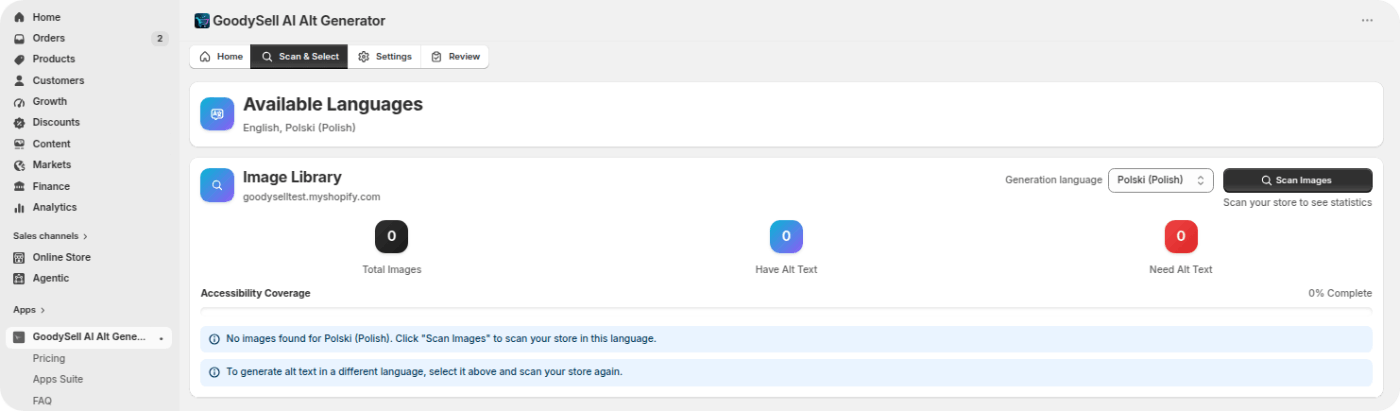Click the blue Have Alt Text counter tile

click(786, 236)
